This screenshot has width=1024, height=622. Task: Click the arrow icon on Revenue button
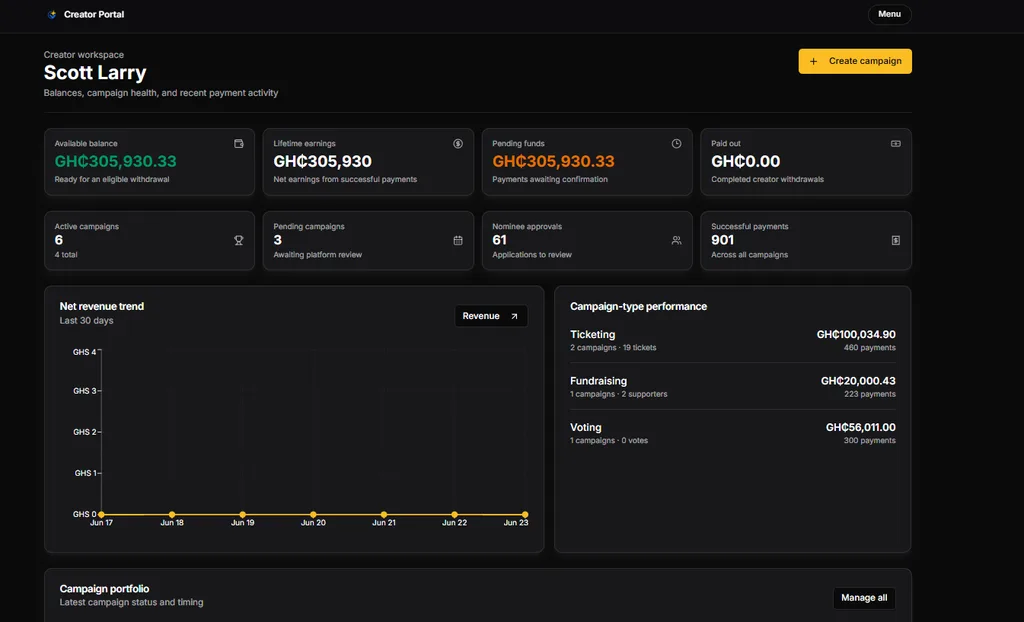pyautogui.click(x=514, y=316)
